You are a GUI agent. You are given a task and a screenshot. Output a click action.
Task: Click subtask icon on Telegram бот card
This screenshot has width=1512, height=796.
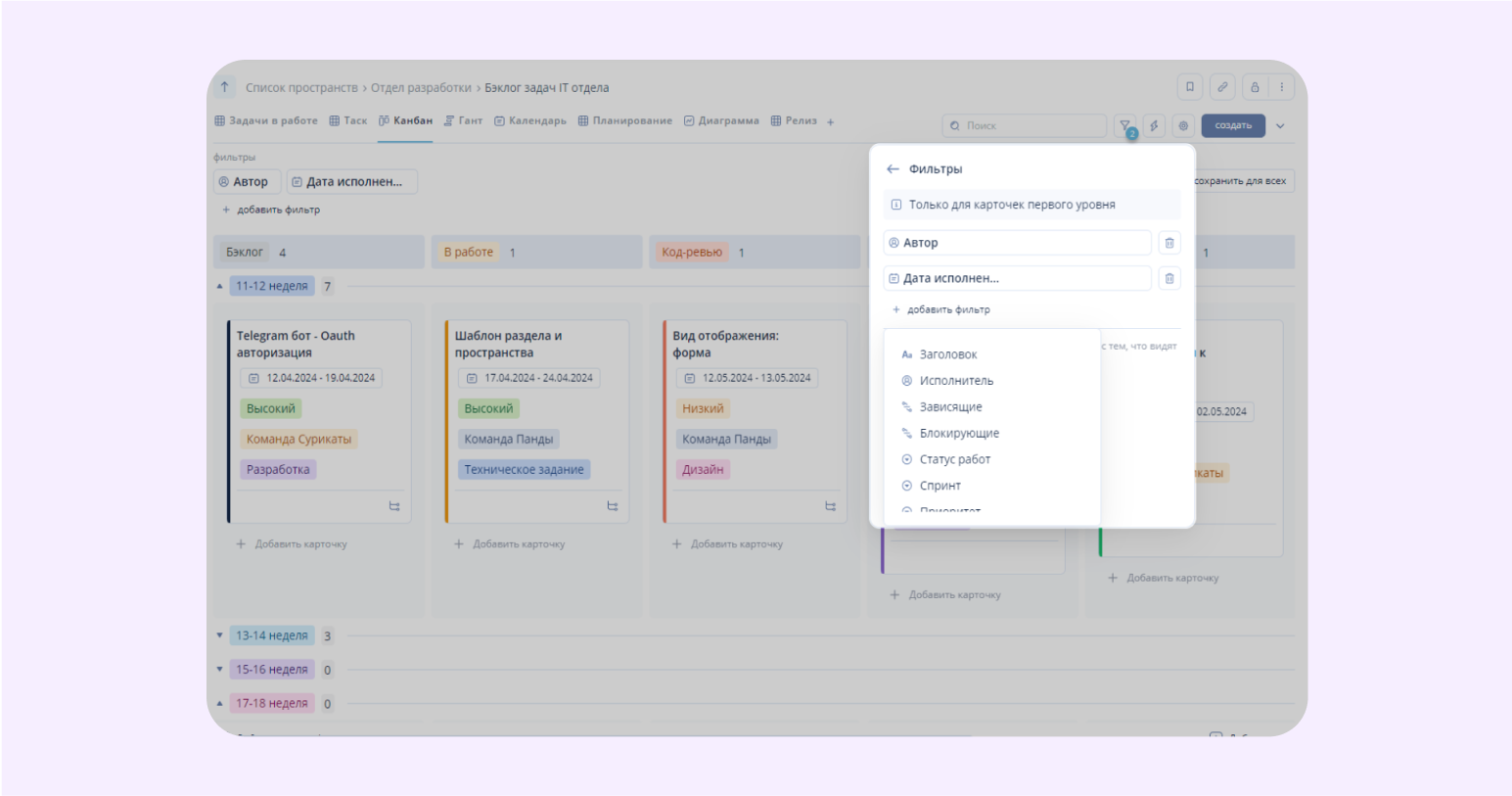(394, 506)
